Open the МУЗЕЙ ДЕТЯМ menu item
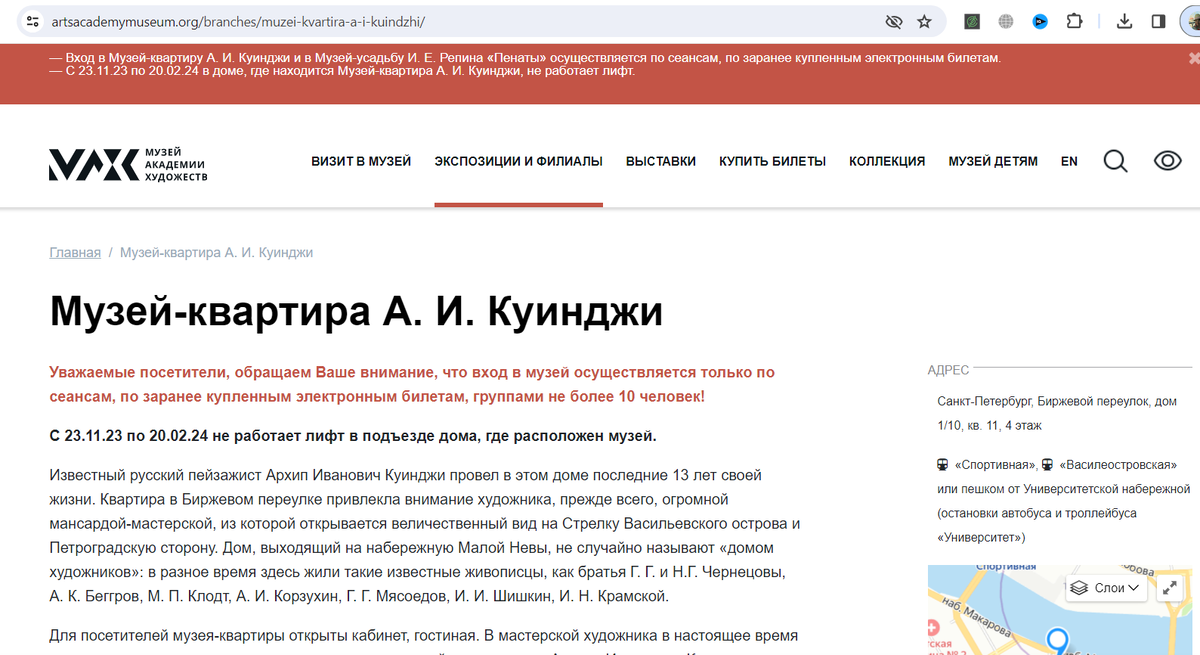 click(x=993, y=161)
